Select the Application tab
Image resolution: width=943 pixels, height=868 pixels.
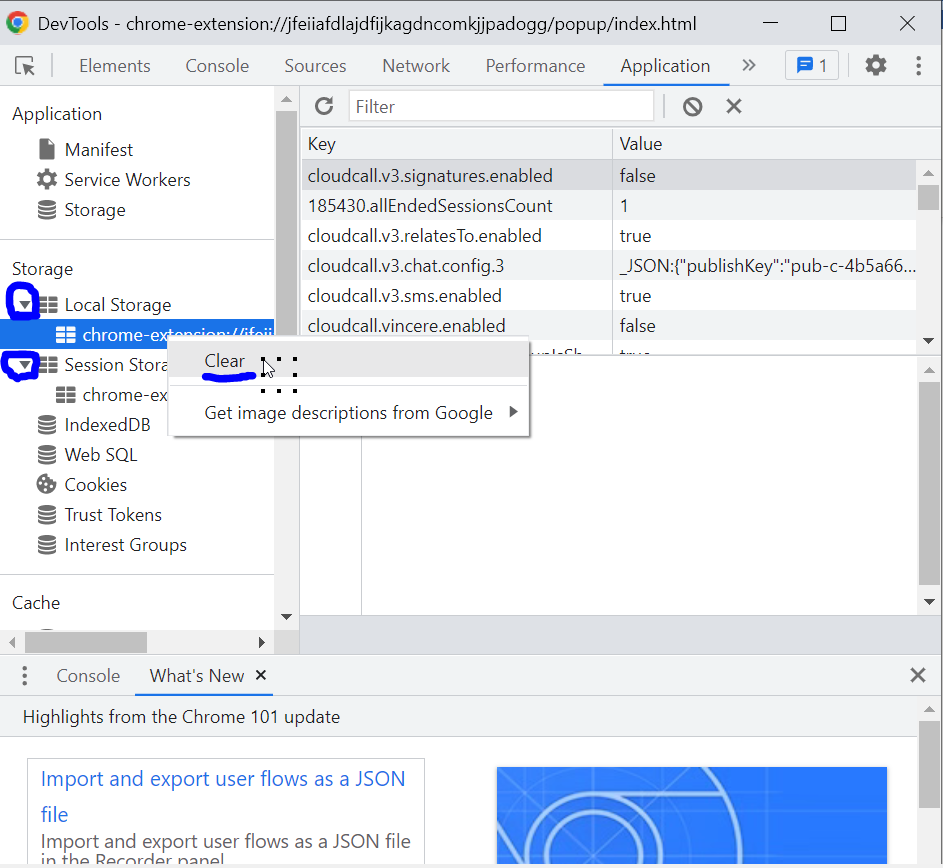click(665, 66)
